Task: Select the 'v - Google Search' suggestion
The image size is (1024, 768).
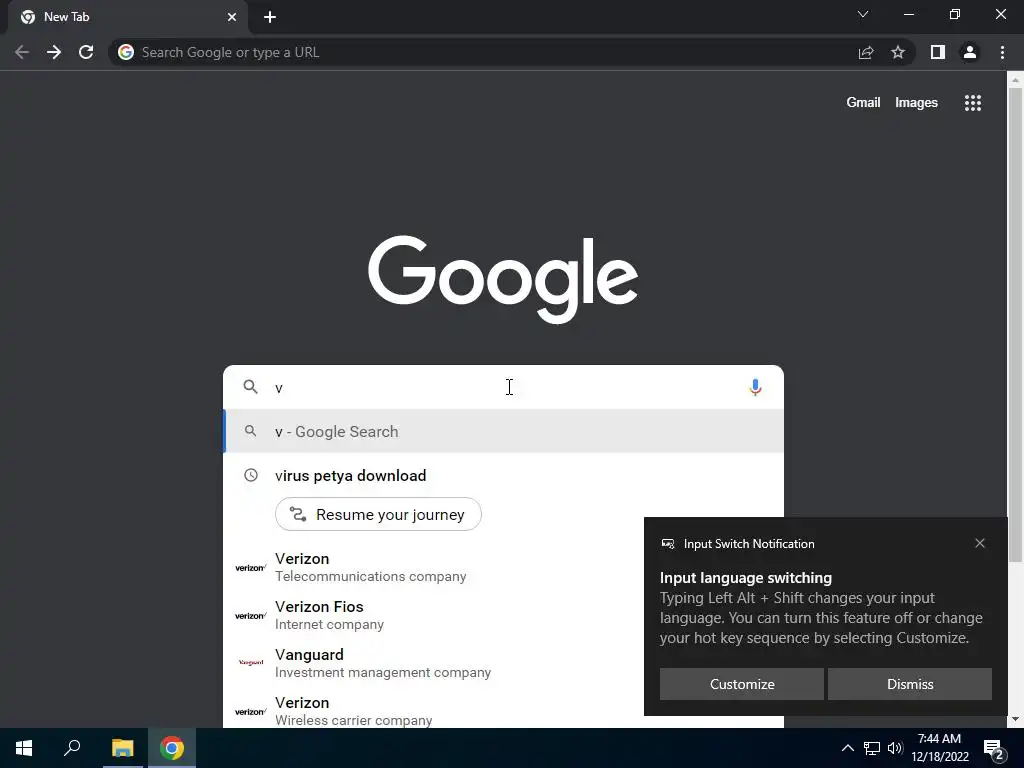Action: pyautogui.click(x=503, y=432)
